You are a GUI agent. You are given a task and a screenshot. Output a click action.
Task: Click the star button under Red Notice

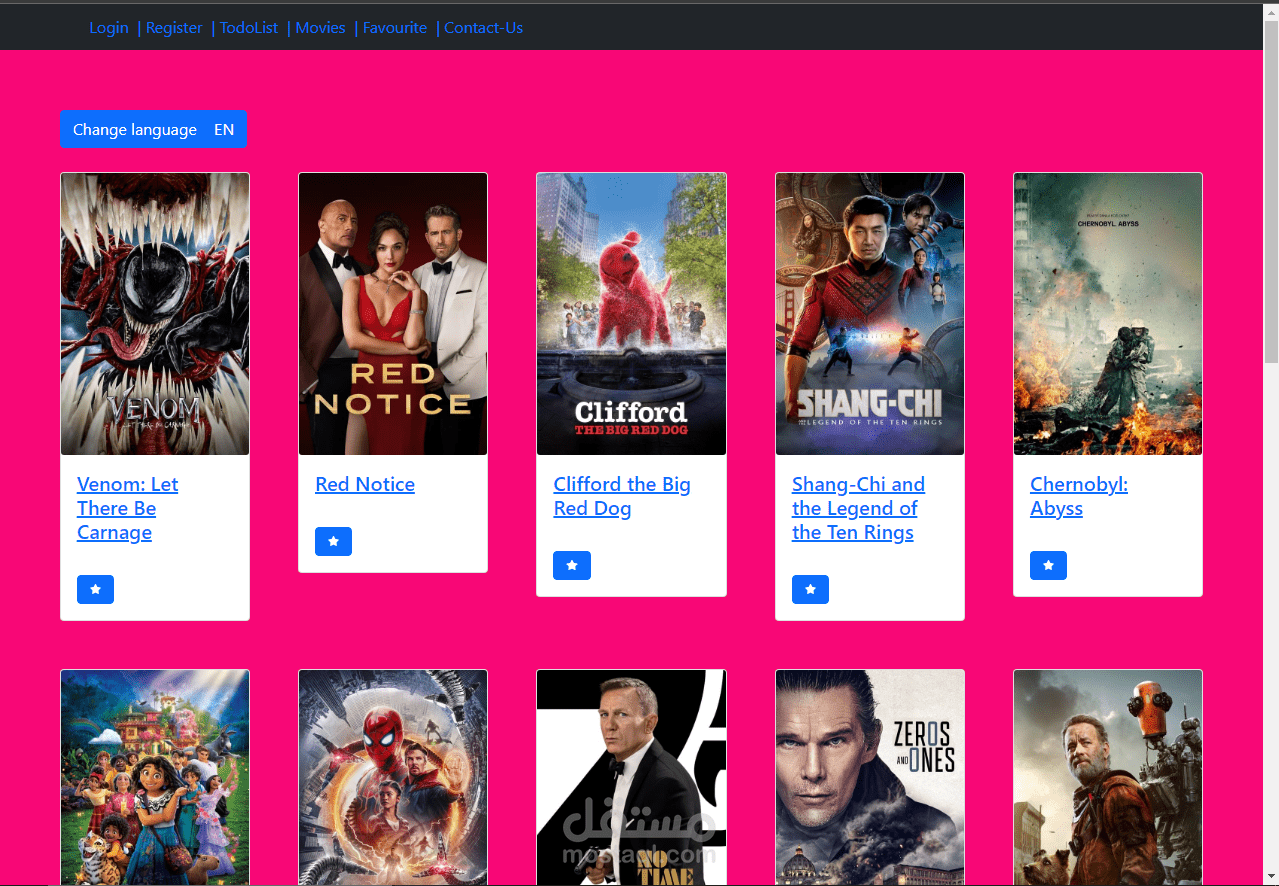pos(333,541)
